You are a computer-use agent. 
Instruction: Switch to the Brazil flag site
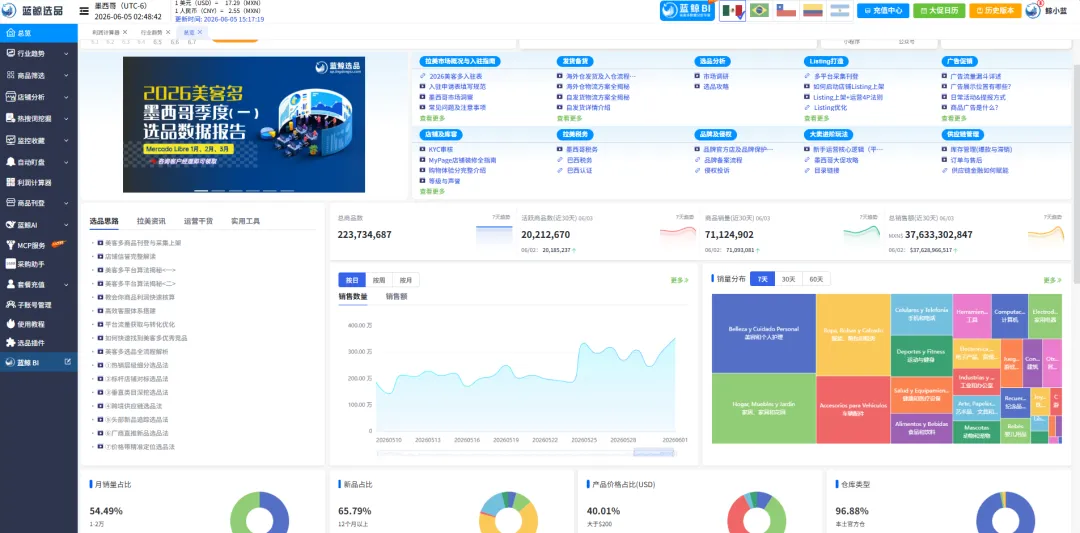click(760, 10)
